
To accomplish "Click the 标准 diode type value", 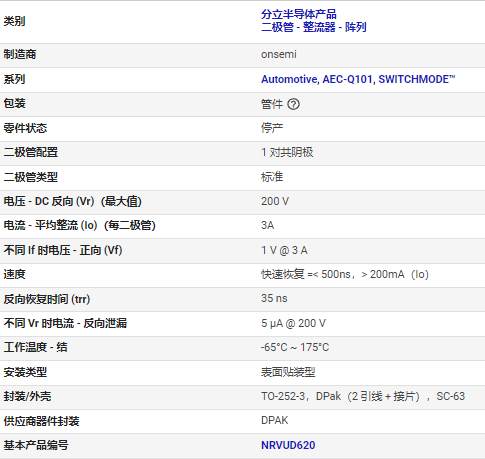I will pyautogui.click(x=272, y=177).
